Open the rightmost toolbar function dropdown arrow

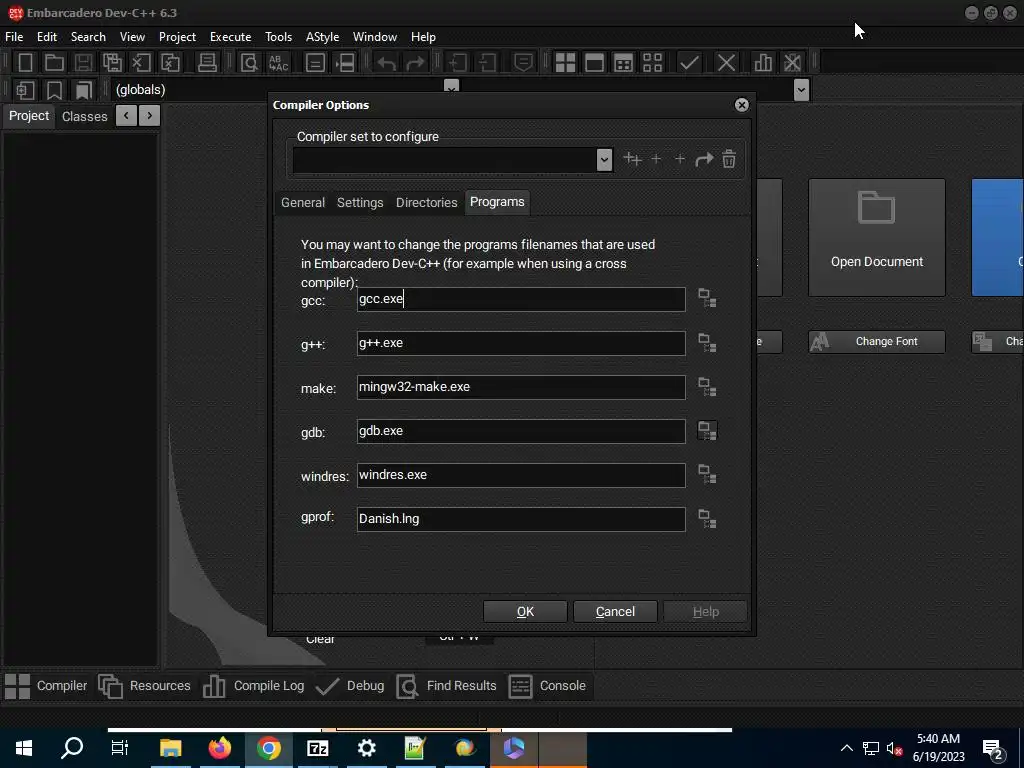pyautogui.click(x=801, y=90)
